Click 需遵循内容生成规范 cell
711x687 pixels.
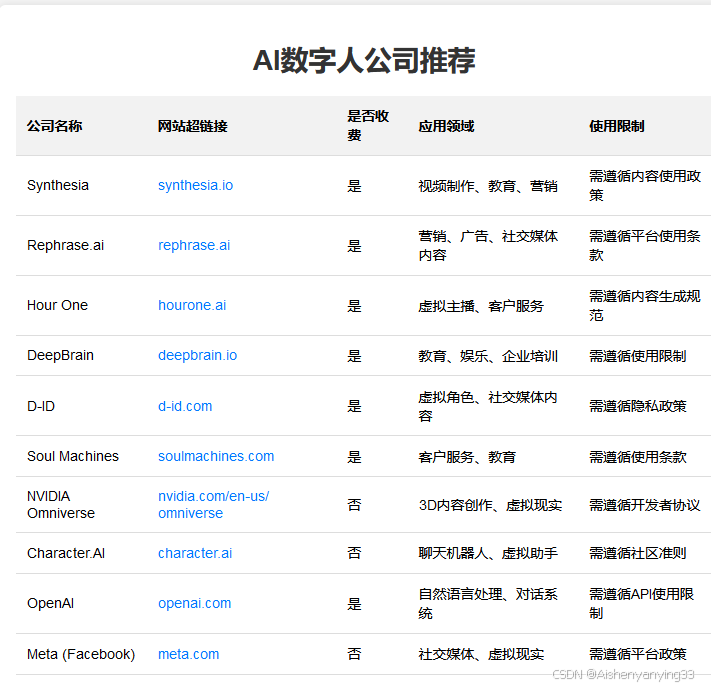point(645,306)
